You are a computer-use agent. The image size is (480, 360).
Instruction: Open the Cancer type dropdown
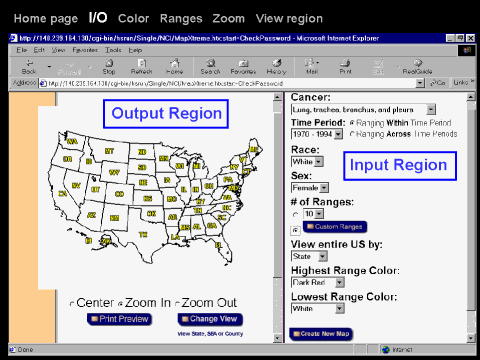pos(363,110)
